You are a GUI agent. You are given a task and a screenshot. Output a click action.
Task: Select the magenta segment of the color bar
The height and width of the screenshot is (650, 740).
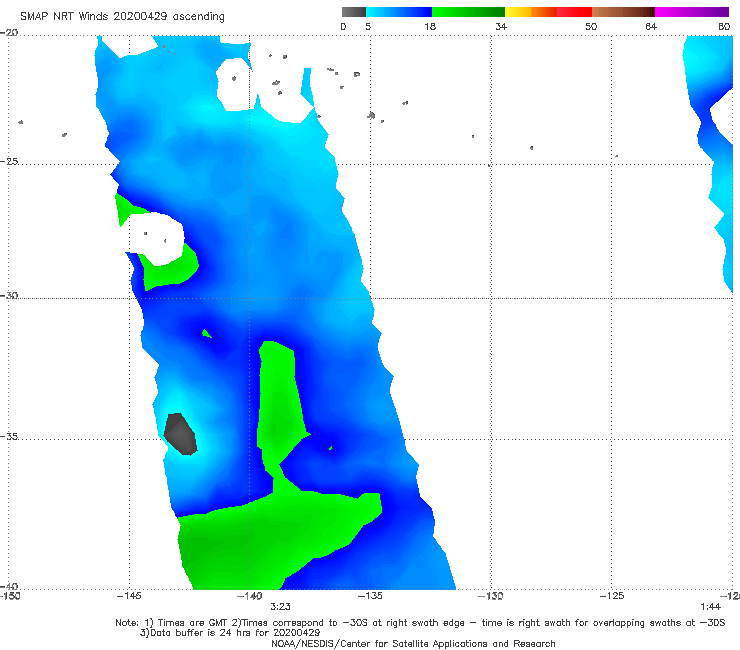pos(692,12)
